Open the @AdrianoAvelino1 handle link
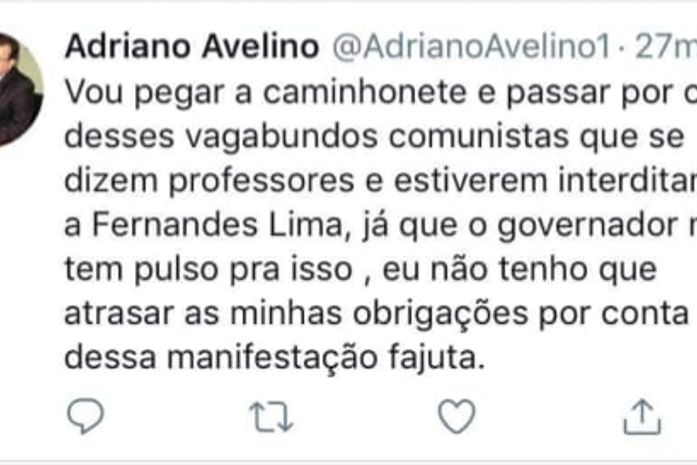697x465 pixels. (471, 46)
